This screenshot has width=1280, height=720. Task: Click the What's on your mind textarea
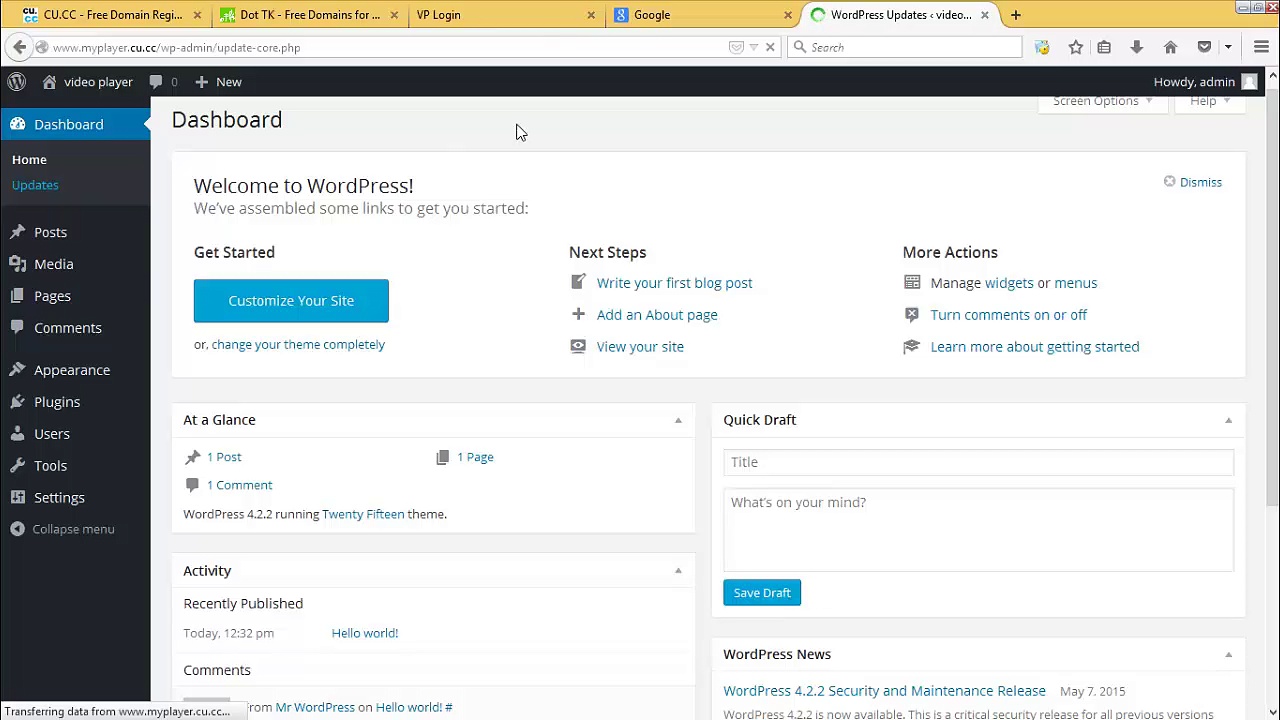(x=978, y=530)
